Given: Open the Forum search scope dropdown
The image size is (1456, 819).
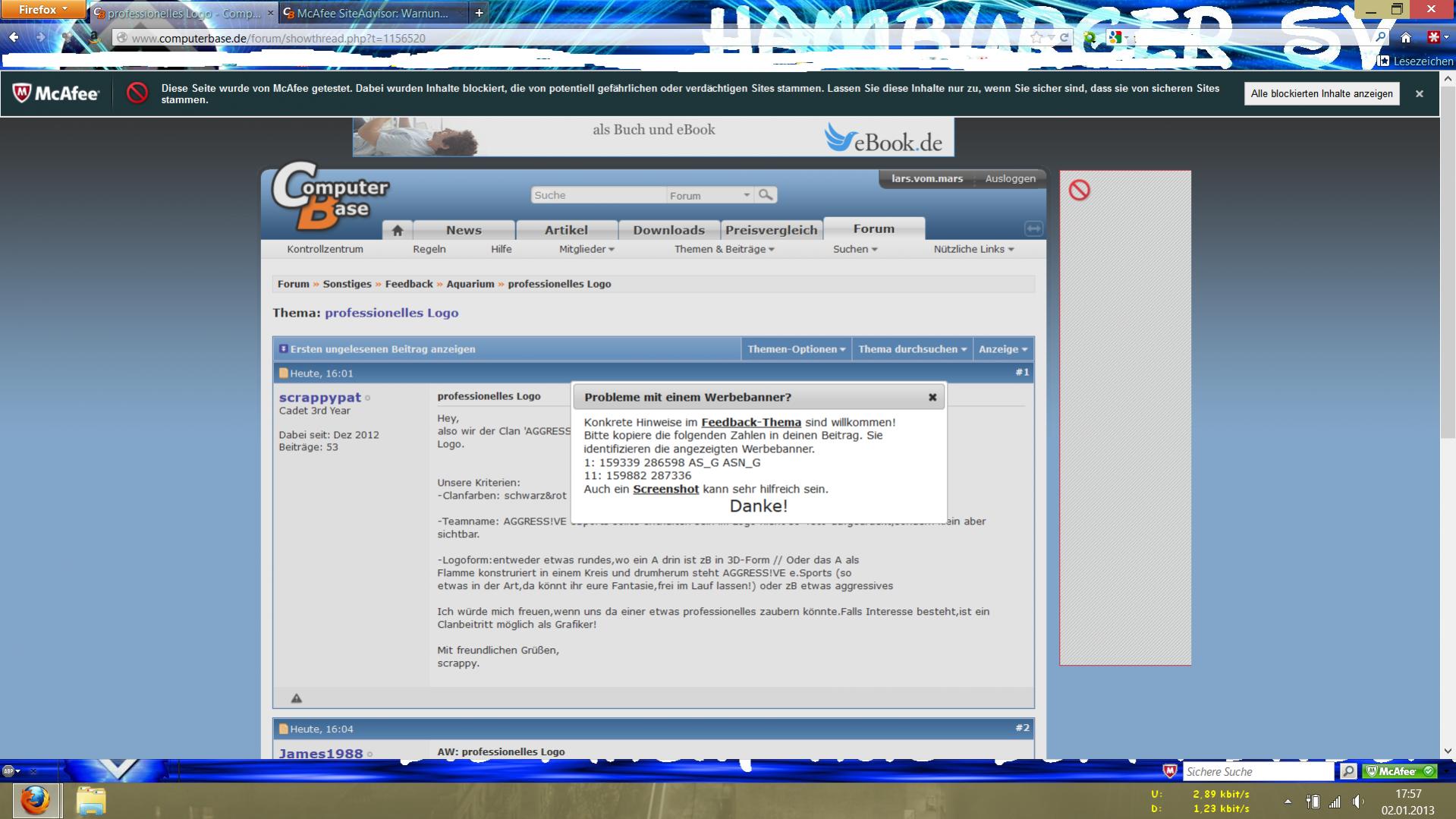Looking at the screenshot, I should (x=709, y=195).
